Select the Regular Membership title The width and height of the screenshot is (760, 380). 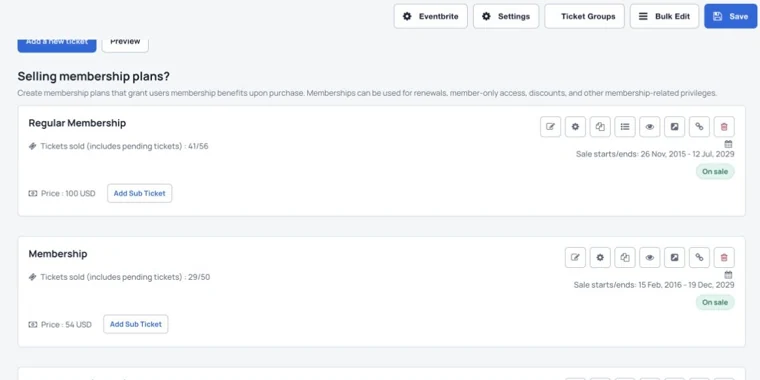pos(77,123)
